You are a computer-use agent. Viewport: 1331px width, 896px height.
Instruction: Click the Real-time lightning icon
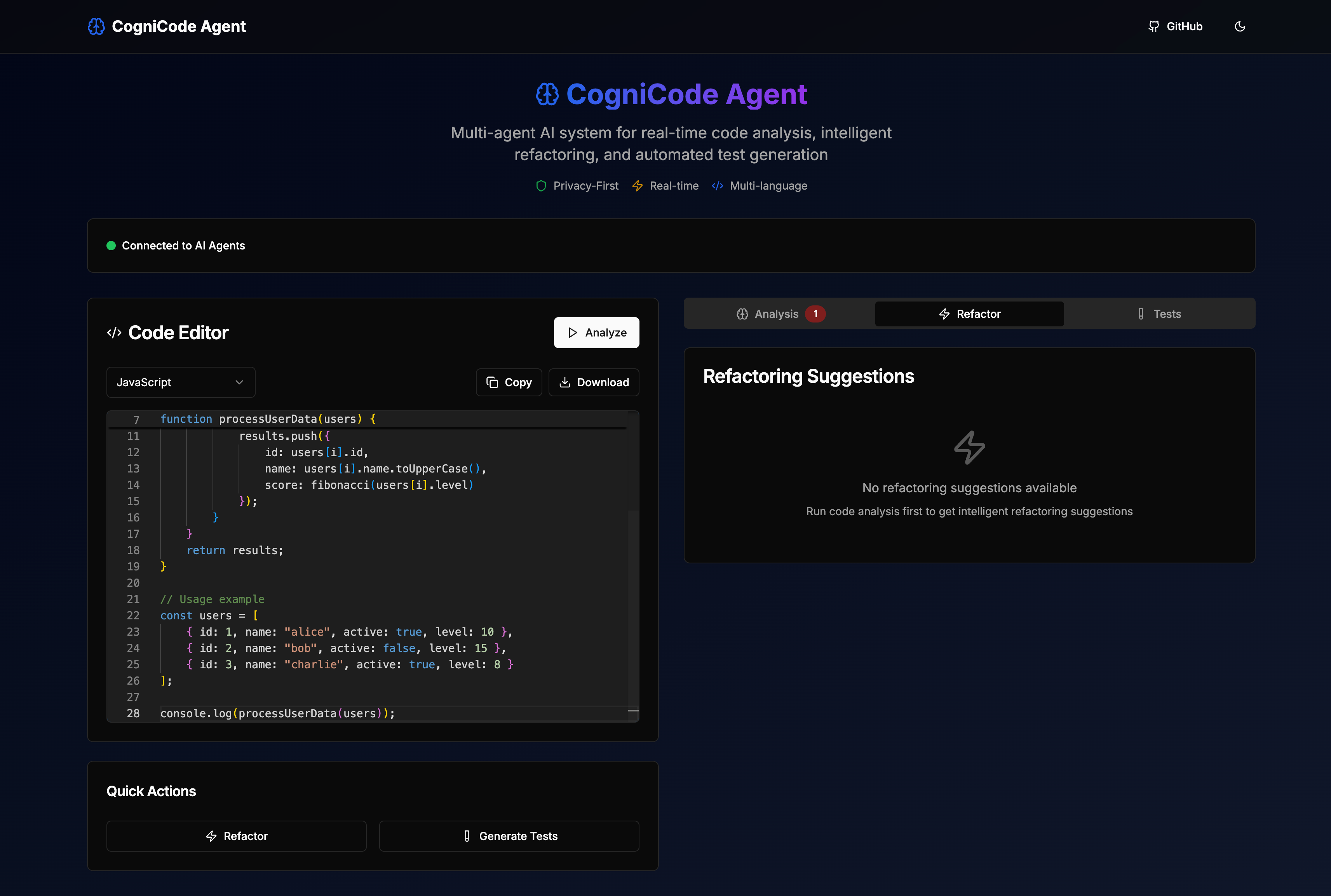click(x=638, y=186)
